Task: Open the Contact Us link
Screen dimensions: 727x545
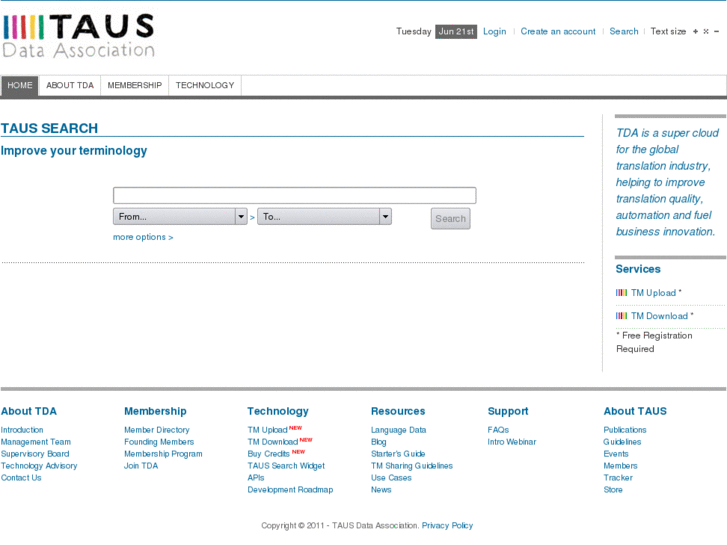Action: 21,478
